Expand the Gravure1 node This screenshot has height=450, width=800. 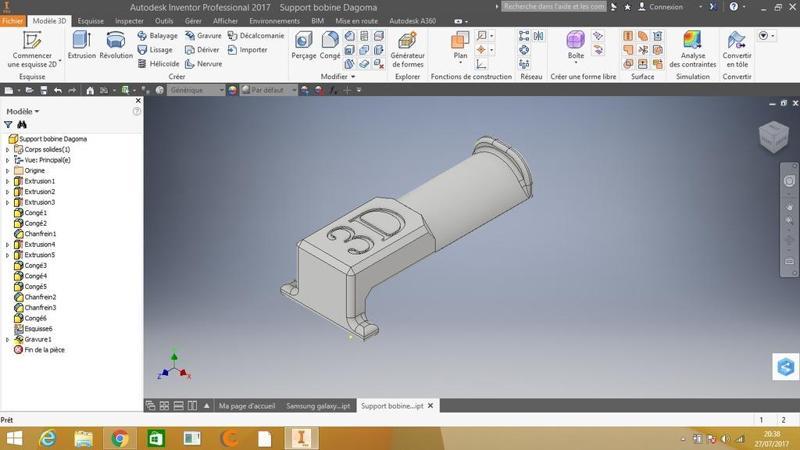pyautogui.click(x=7, y=339)
